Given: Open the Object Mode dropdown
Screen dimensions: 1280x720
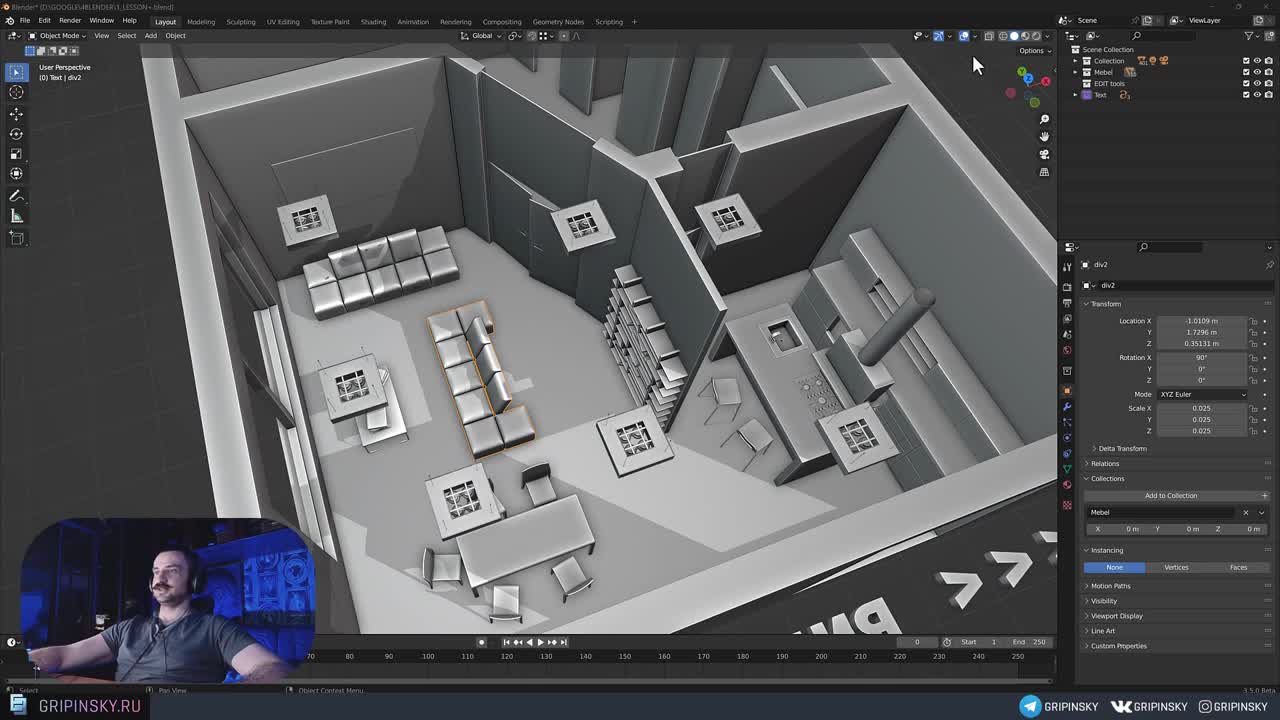Looking at the screenshot, I should click(x=57, y=36).
